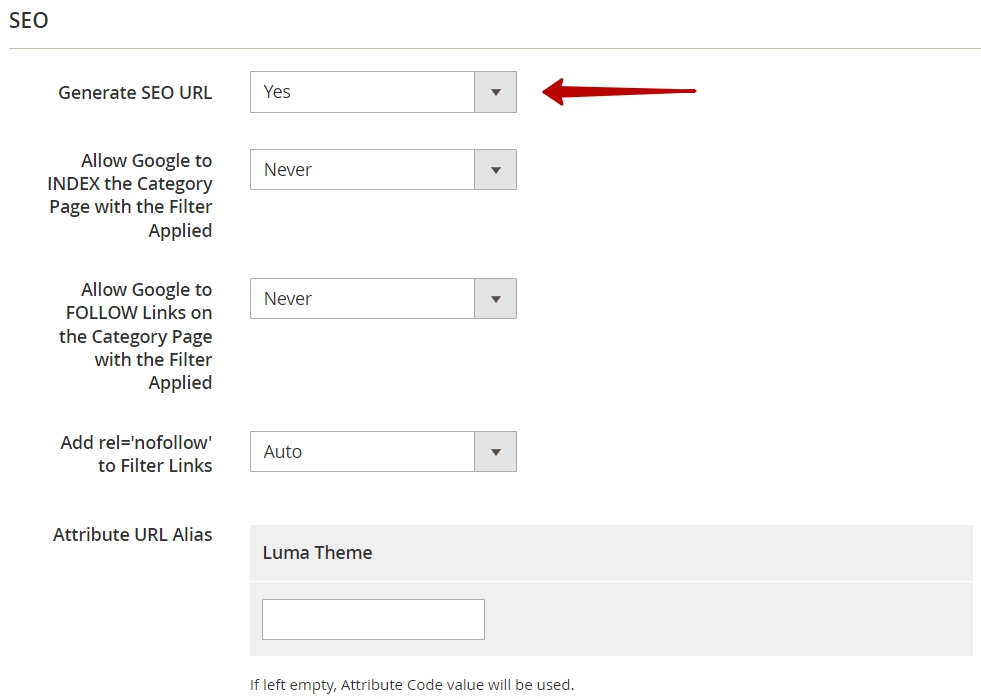The width and height of the screenshot is (981, 699).
Task: Click the Add rel='nofollow' to Filter Links label
Action: coord(136,454)
